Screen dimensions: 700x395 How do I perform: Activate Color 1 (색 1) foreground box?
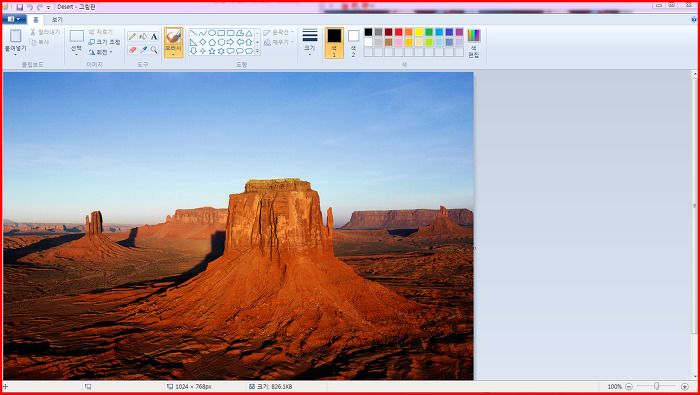(334, 42)
